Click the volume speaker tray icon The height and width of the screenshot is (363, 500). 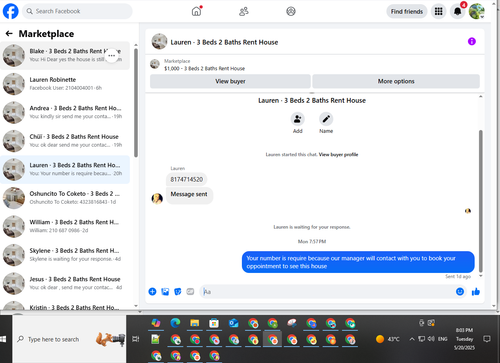[431, 339]
